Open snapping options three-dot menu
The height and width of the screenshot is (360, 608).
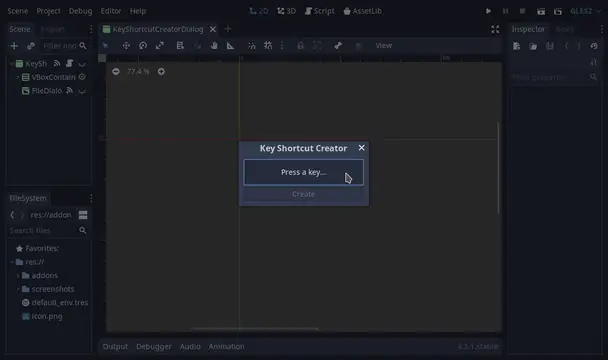point(282,46)
